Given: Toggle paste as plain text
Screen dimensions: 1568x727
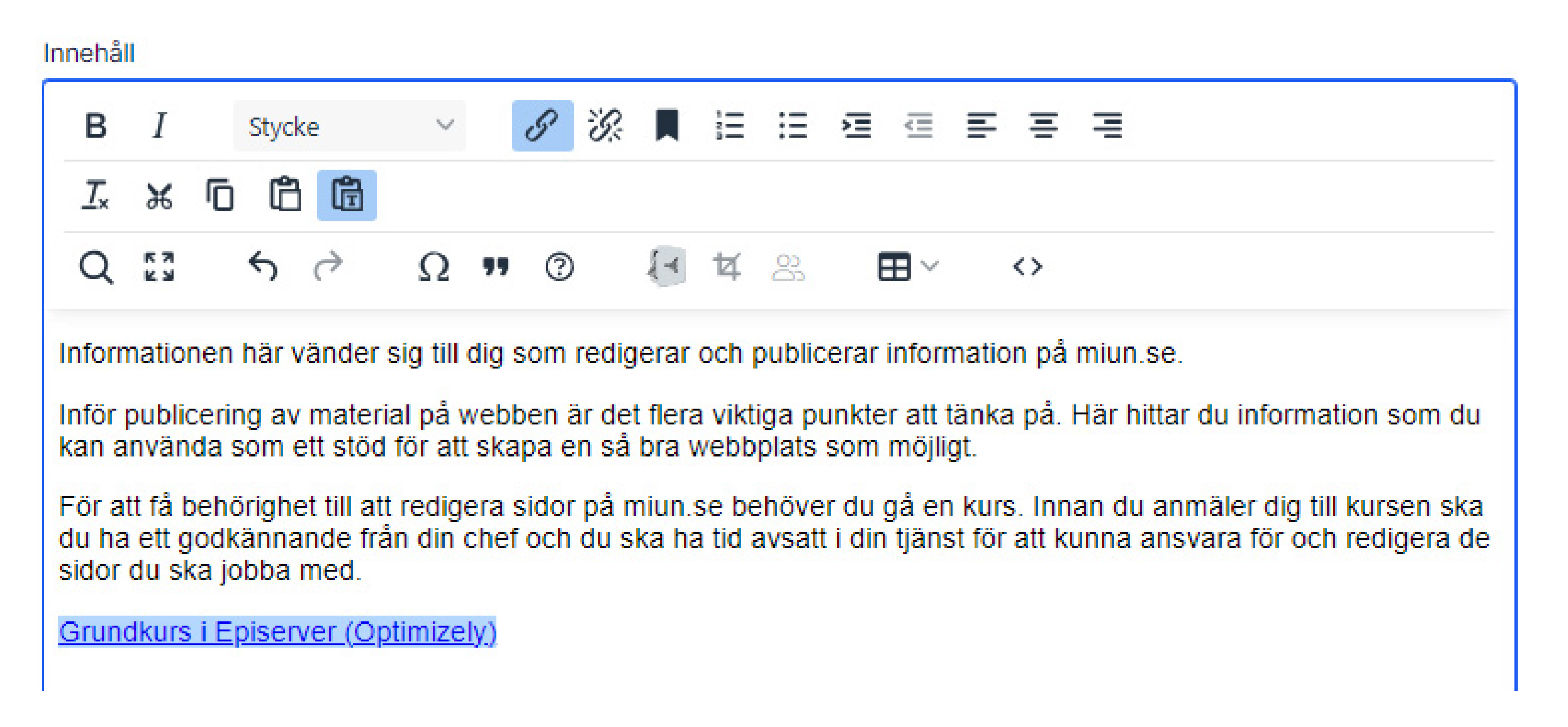Looking at the screenshot, I should pos(347,196).
